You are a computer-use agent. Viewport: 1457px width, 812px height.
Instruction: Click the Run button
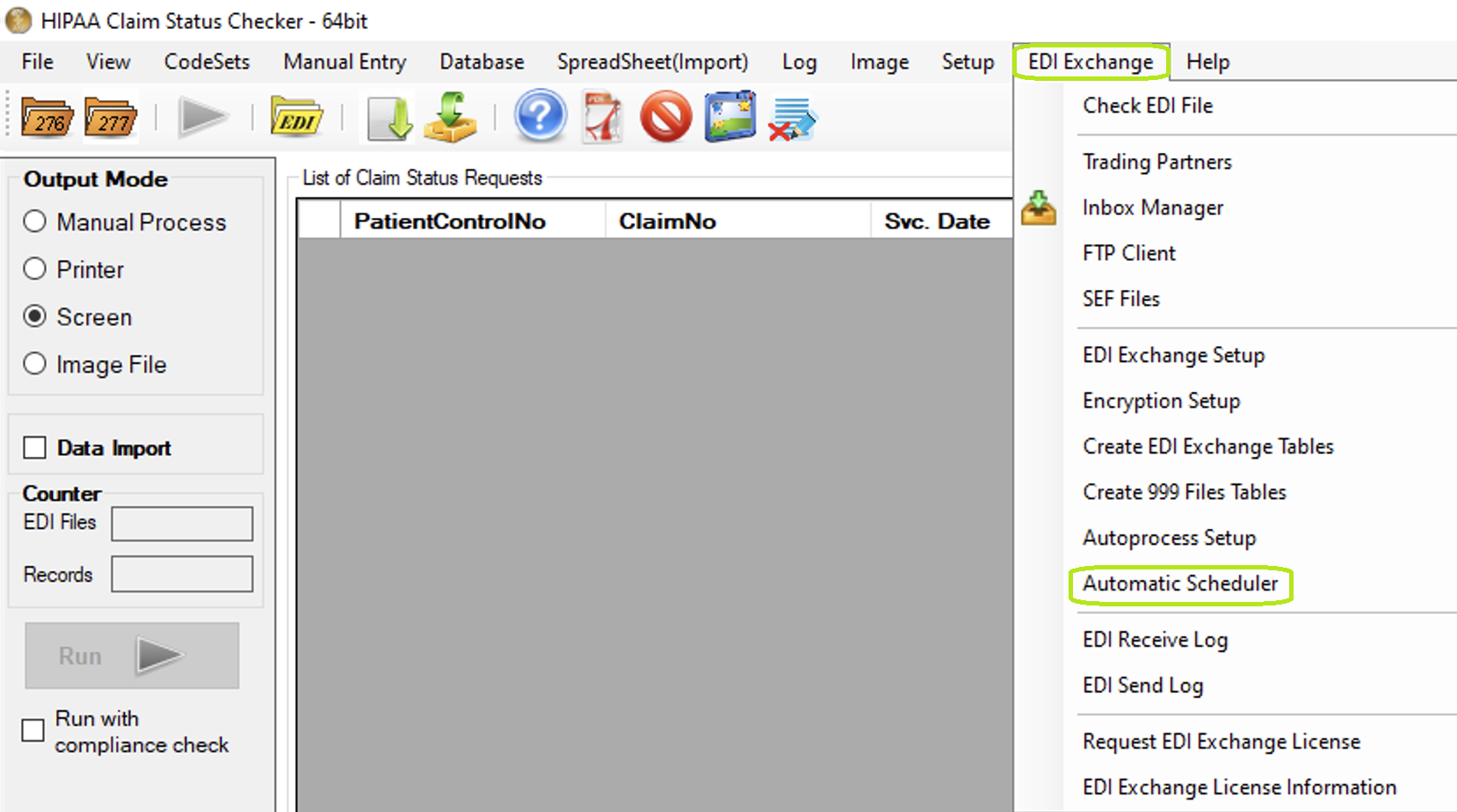tap(132, 656)
